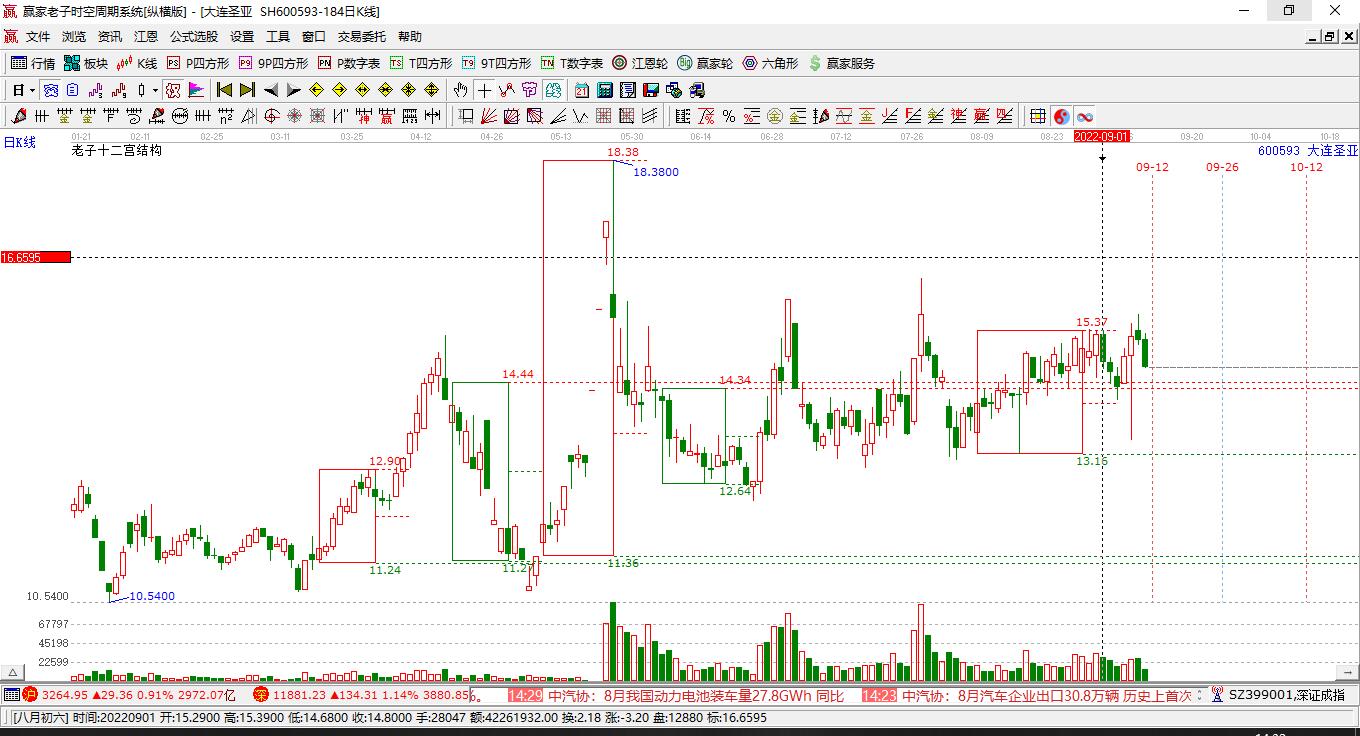The height and width of the screenshot is (736, 1360).
Task: Open the 14:29 中汽协 news headline
Action: (x=676, y=696)
